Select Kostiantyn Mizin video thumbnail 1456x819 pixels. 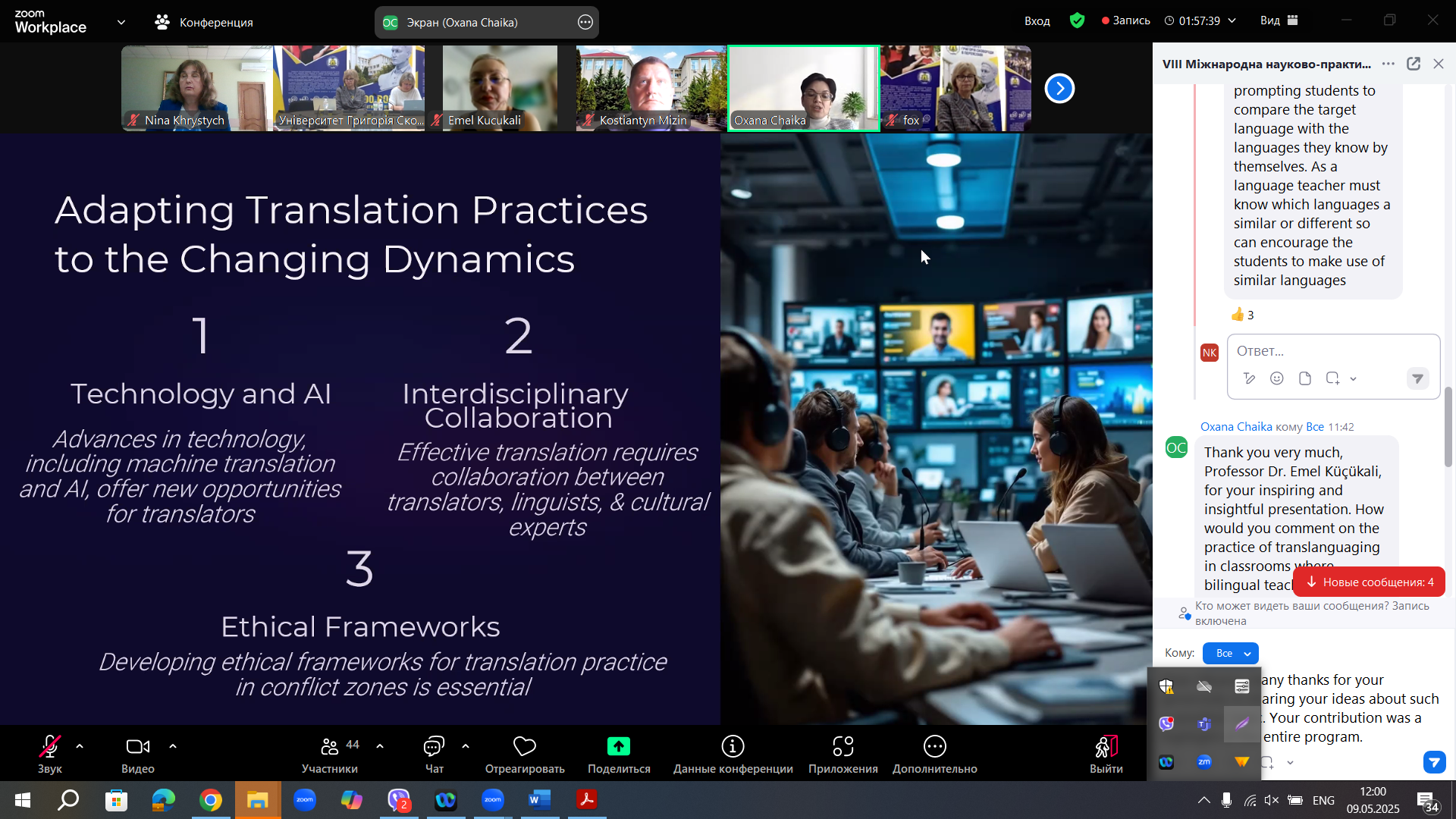(x=651, y=88)
